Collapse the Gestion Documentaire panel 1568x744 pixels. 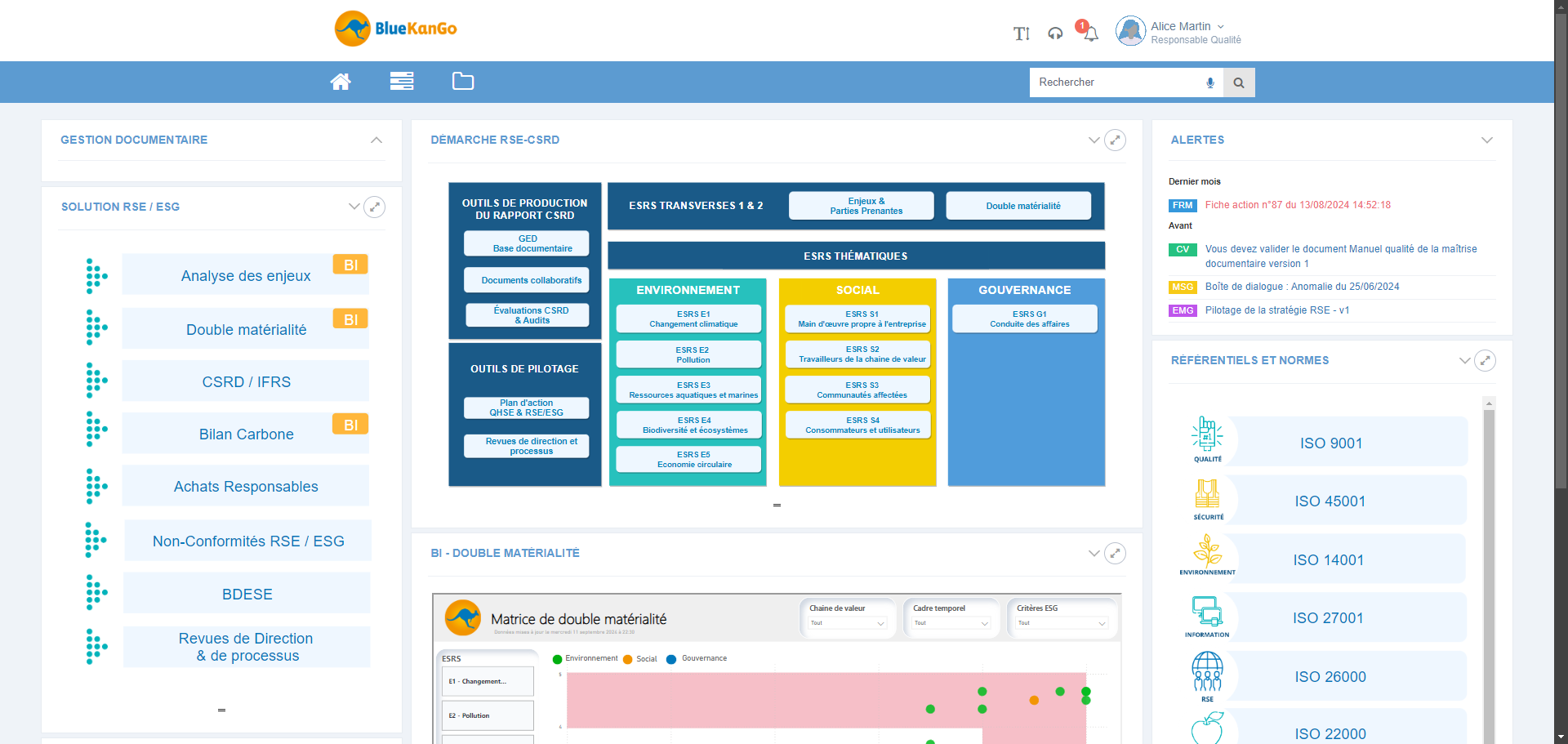376,140
